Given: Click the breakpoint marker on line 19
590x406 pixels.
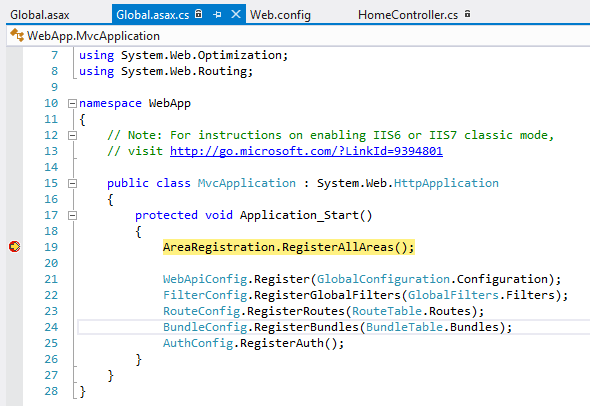Looking at the screenshot, I should tap(14, 247).
